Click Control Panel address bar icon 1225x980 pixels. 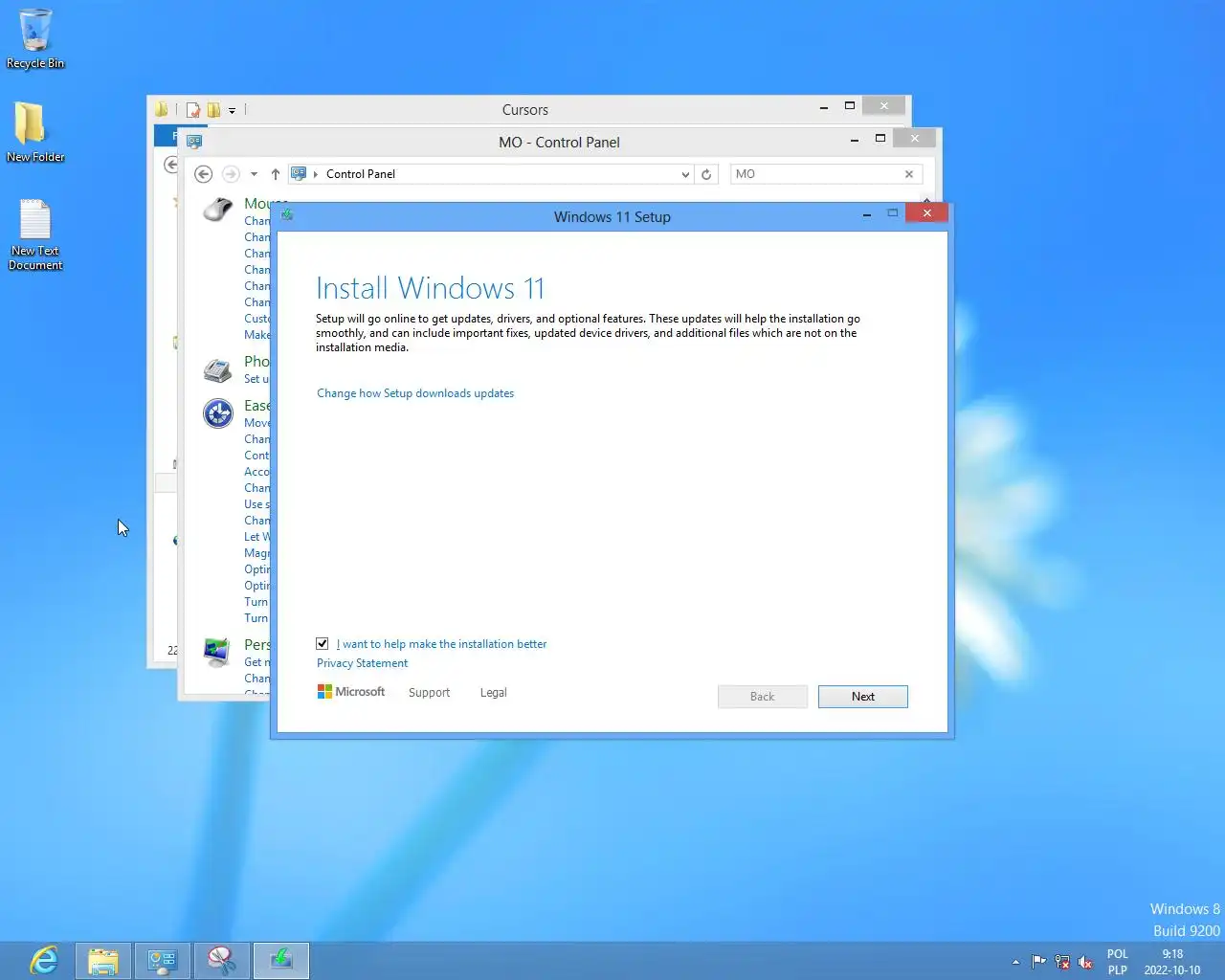[299, 174]
